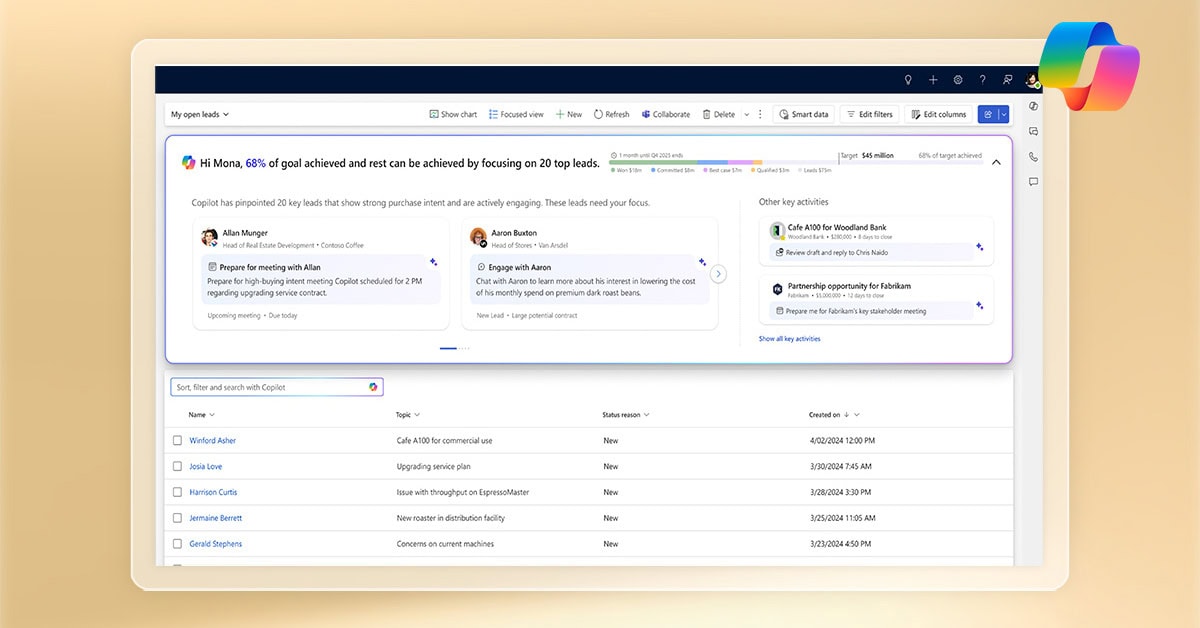The image size is (1200, 628).
Task: Click date '3/28/2024 3:30 PM'
Action: pos(839,492)
